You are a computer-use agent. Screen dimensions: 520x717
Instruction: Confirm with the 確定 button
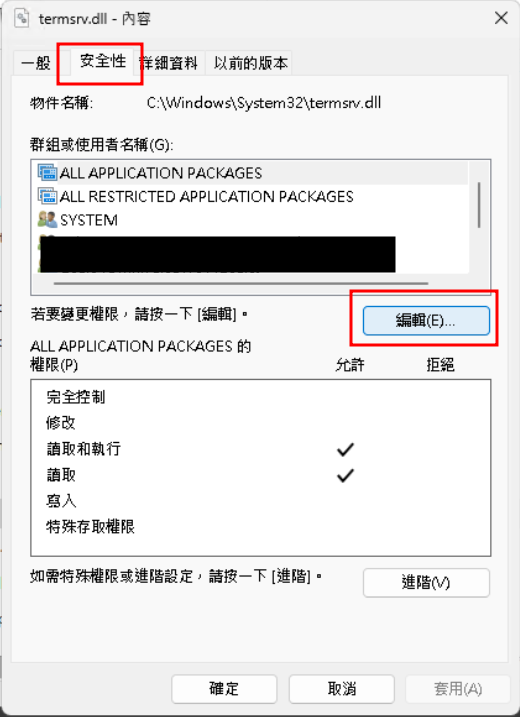(224, 689)
